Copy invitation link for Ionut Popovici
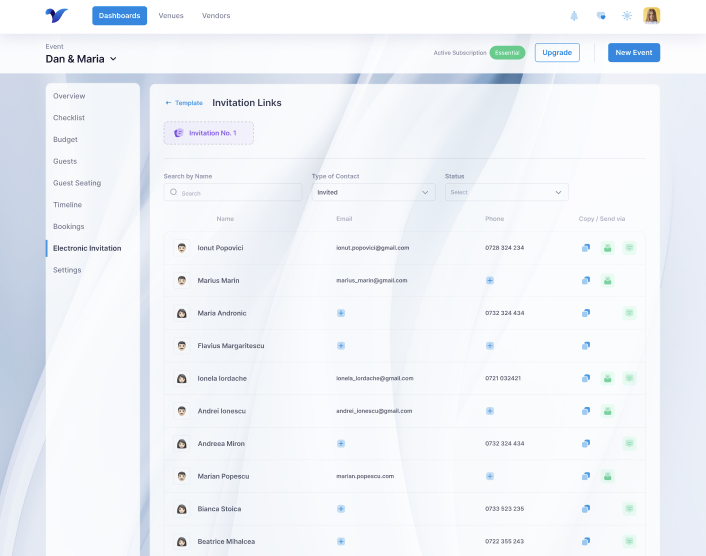The height and width of the screenshot is (556, 706). coord(586,248)
